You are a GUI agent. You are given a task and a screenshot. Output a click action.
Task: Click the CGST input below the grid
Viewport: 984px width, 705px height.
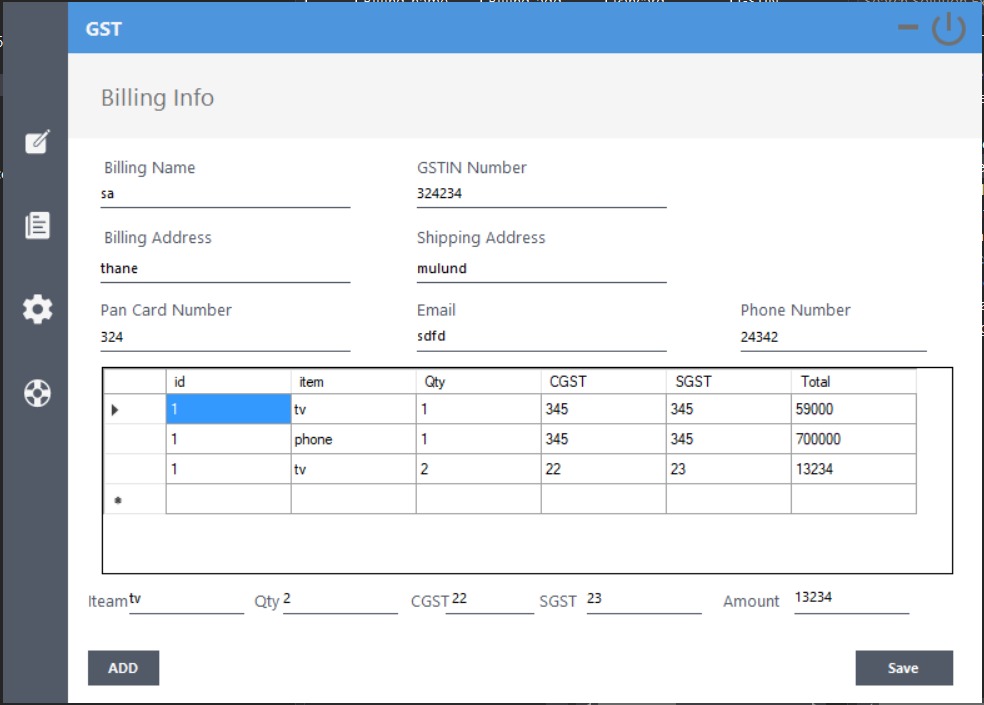[x=489, y=600]
